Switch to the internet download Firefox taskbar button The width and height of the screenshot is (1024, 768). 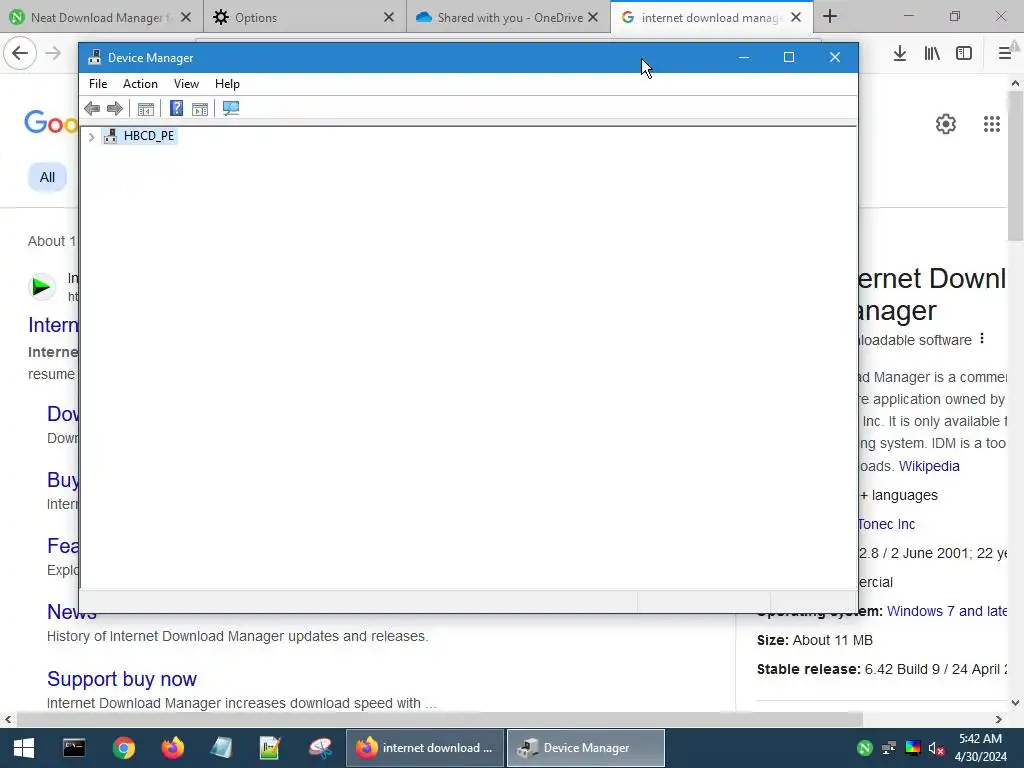424,748
